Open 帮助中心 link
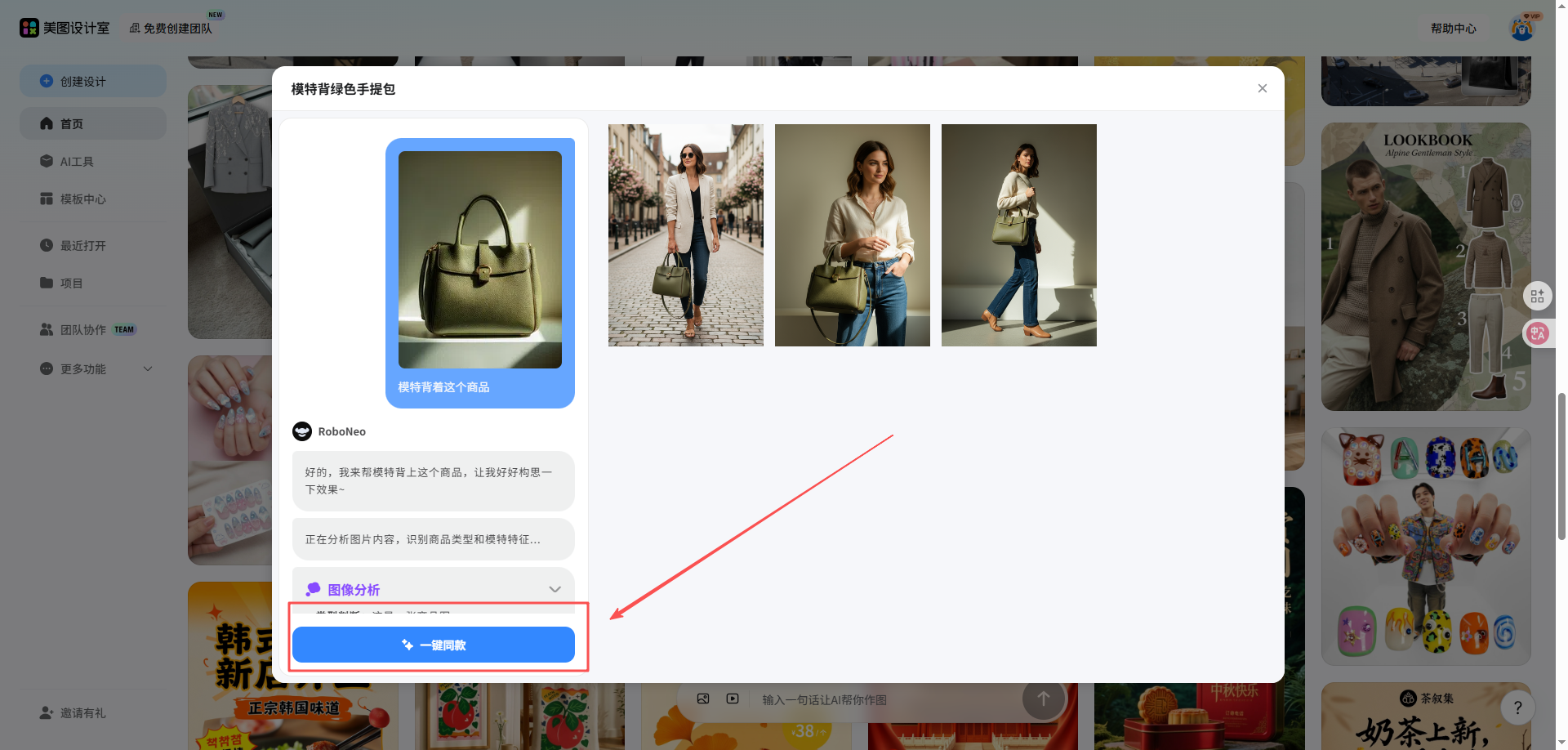Image resolution: width=1568 pixels, height=750 pixels. click(x=1453, y=28)
